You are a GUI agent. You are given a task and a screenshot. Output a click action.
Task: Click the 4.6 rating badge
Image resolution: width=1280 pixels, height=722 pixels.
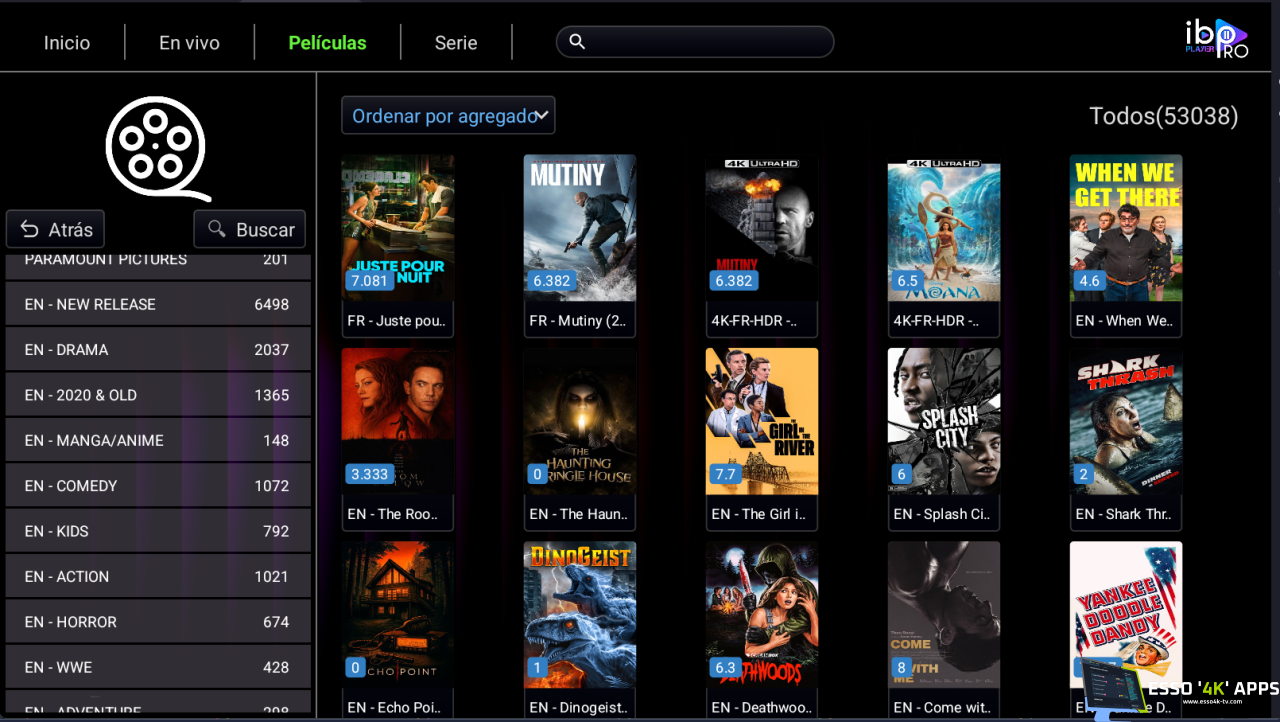pyautogui.click(x=1090, y=281)
